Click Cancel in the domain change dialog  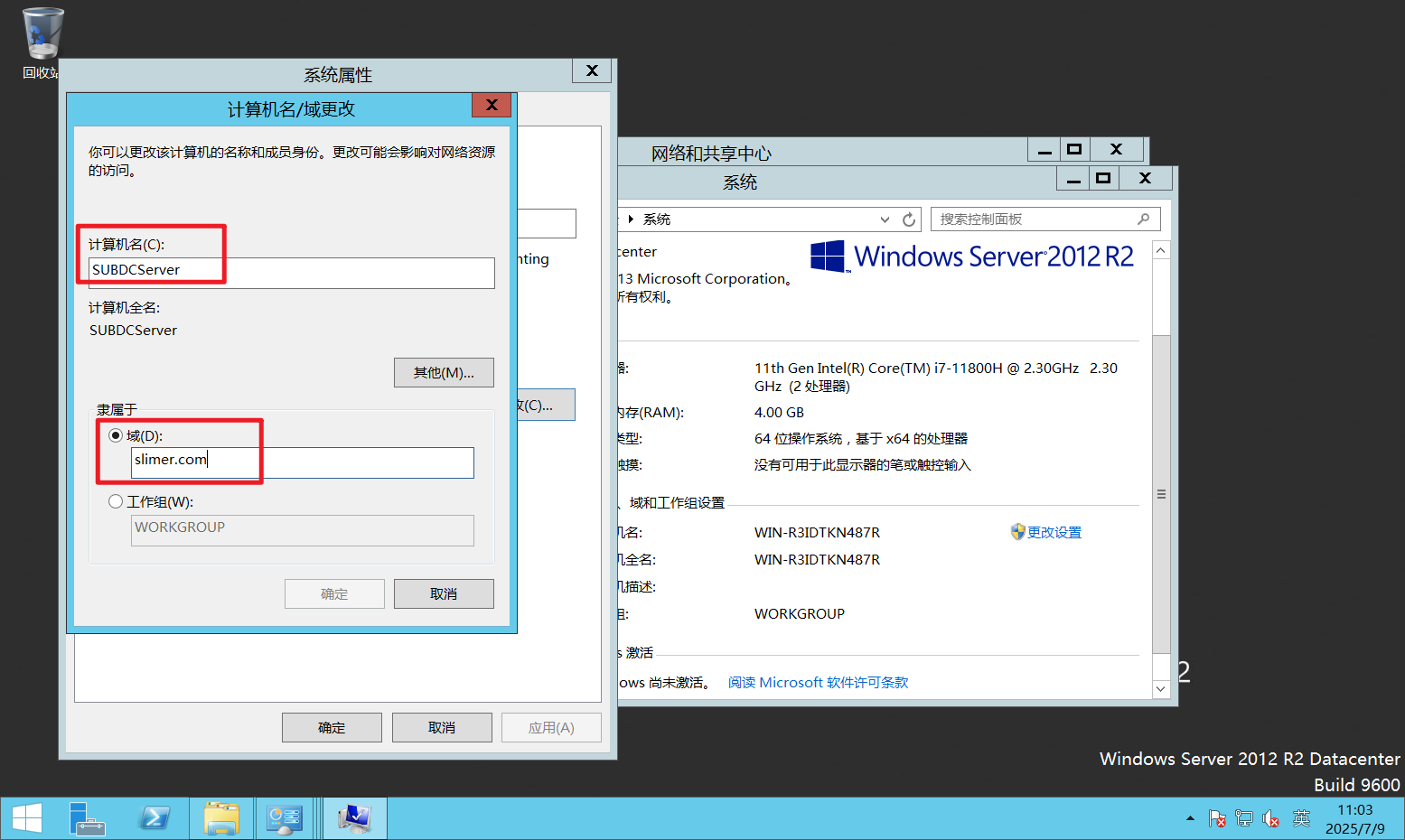click(x=444, y=593)
